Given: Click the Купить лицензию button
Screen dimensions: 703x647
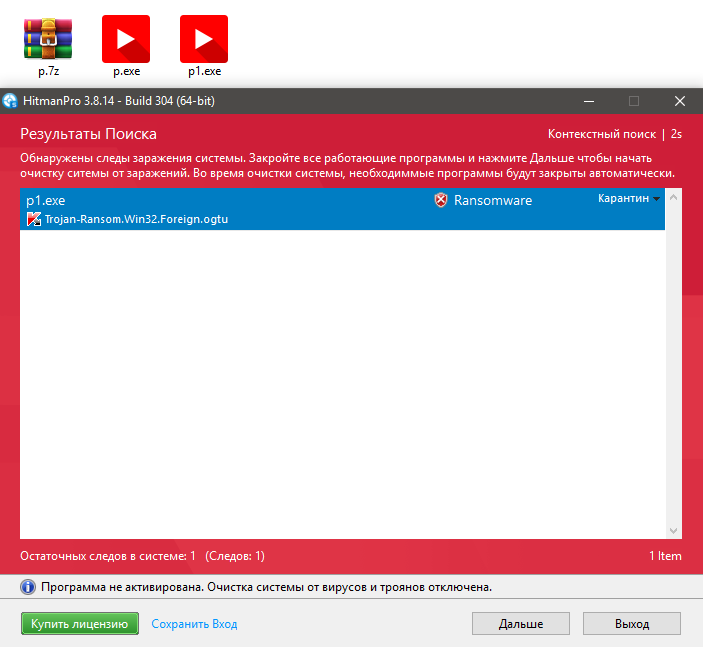Looking at the screenshot, I should (80, 624).
